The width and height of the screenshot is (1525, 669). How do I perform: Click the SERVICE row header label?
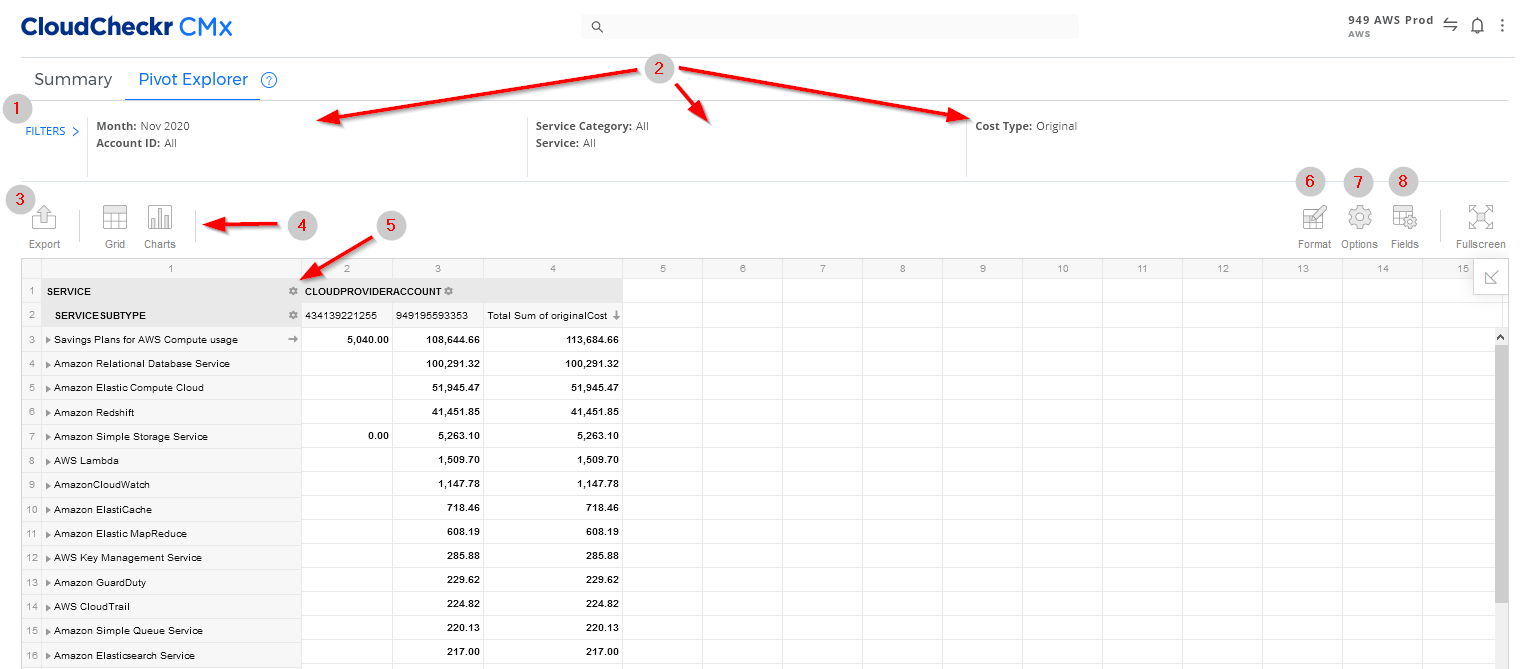pos(69,291)
